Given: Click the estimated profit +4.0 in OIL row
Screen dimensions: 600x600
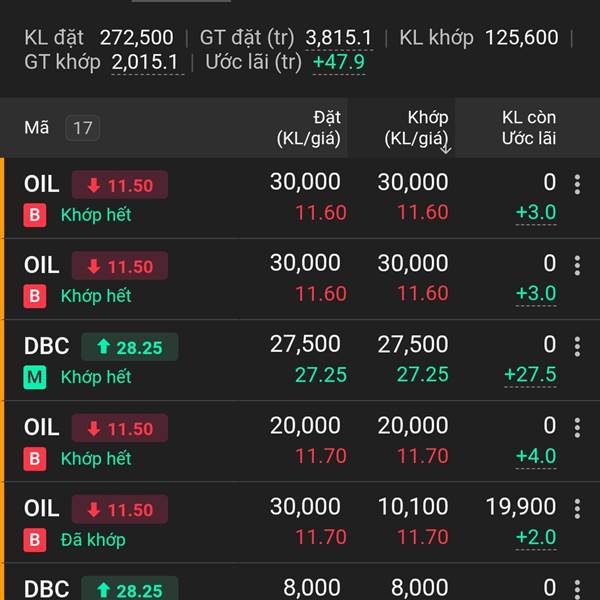Looking at the screenshot, I should [x=536, y=456].
